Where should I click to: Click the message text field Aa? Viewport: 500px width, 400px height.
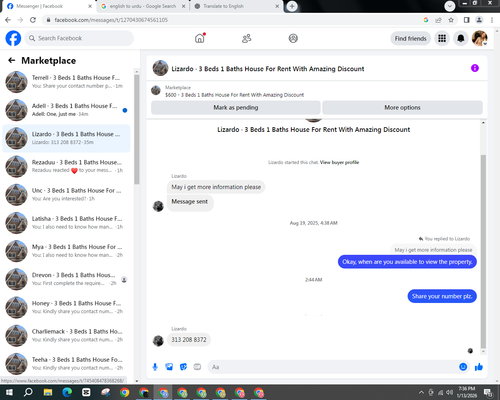pos(333,367)
